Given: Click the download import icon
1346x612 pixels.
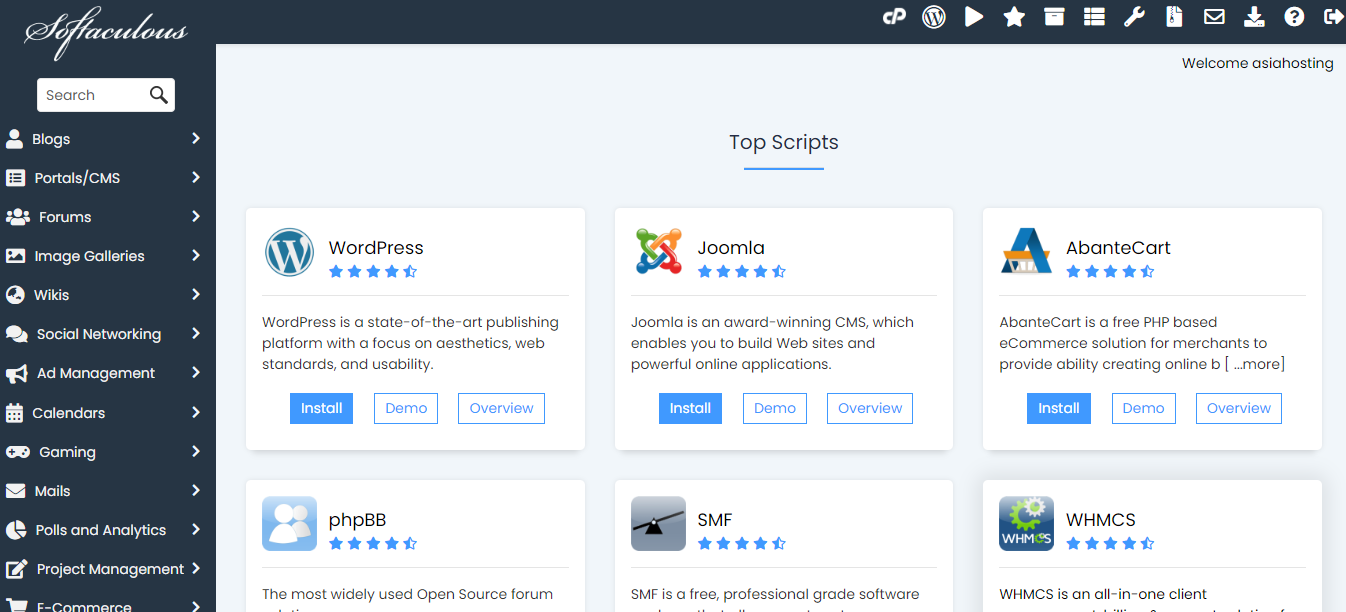Looking at the screenshot, I should pos(1254,17).
